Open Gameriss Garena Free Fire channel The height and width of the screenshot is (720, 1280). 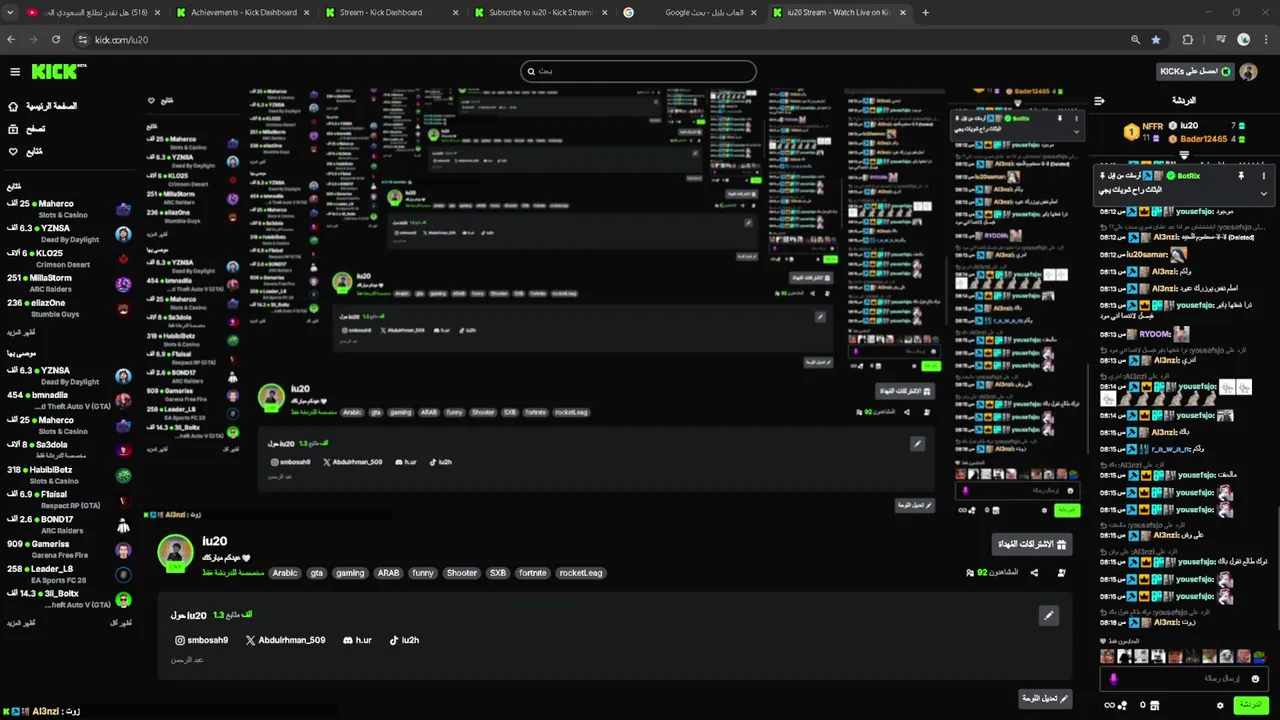pos(67,549)
